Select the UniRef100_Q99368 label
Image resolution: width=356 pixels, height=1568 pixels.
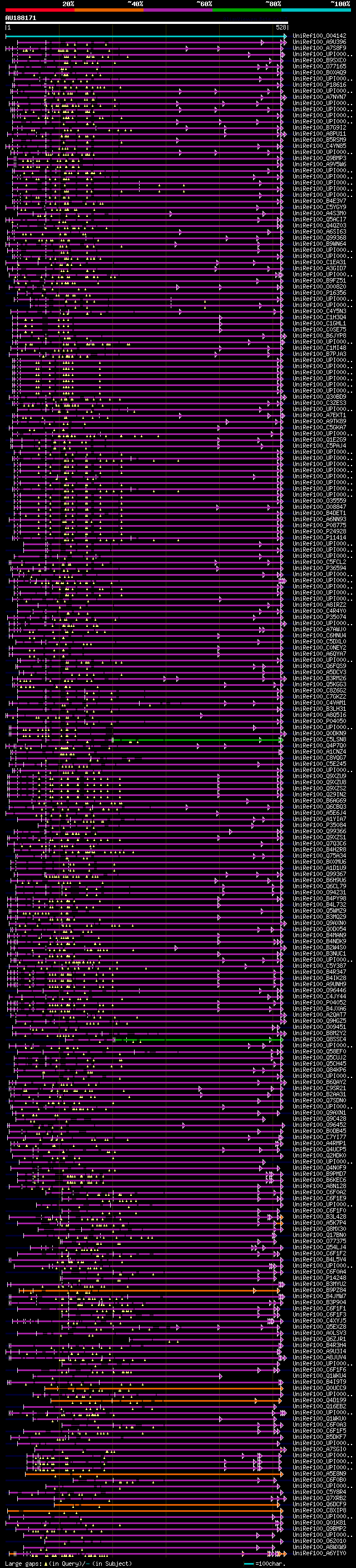319,238
